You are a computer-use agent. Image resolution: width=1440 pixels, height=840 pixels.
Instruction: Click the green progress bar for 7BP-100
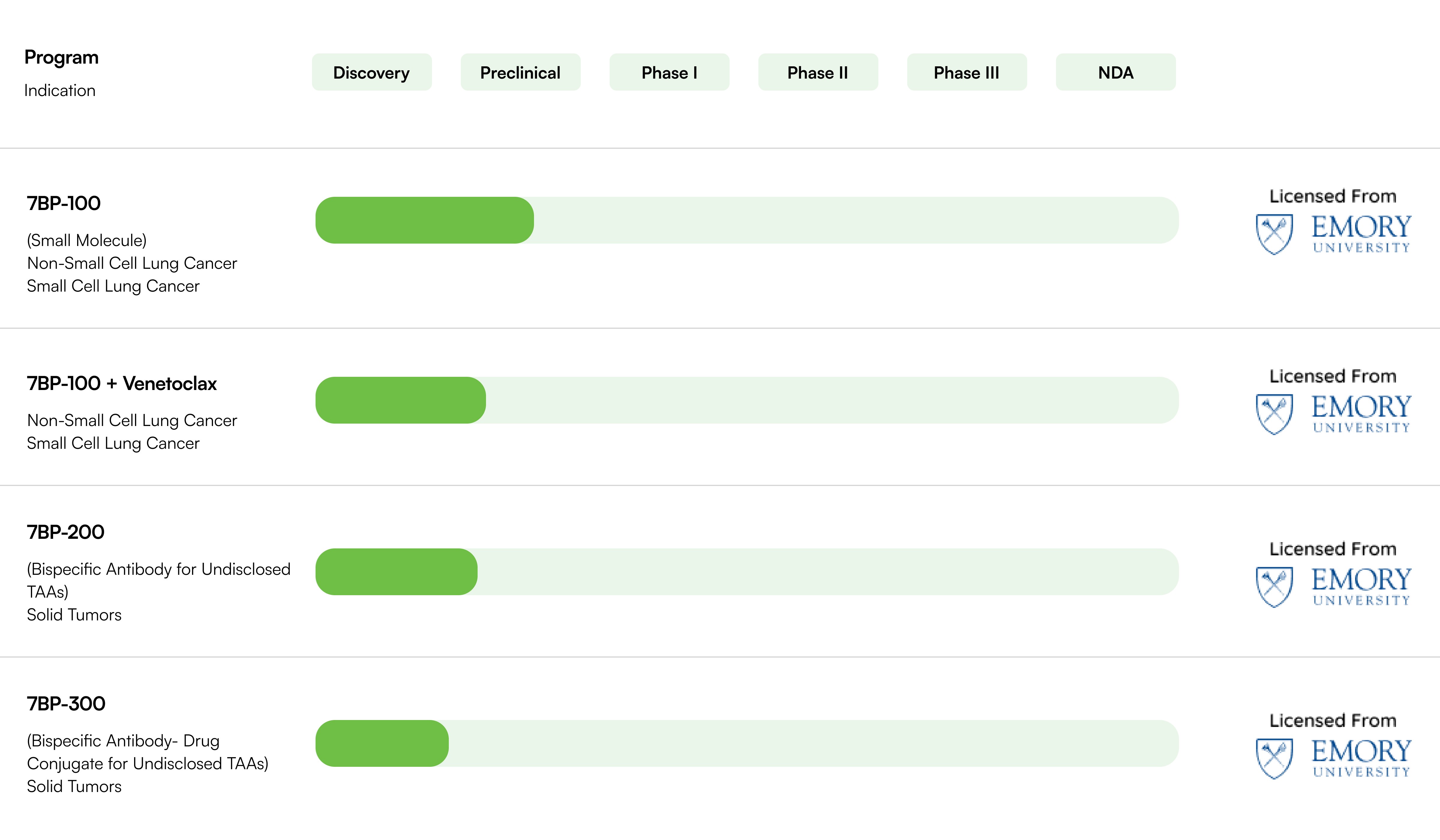click(424, 220)
